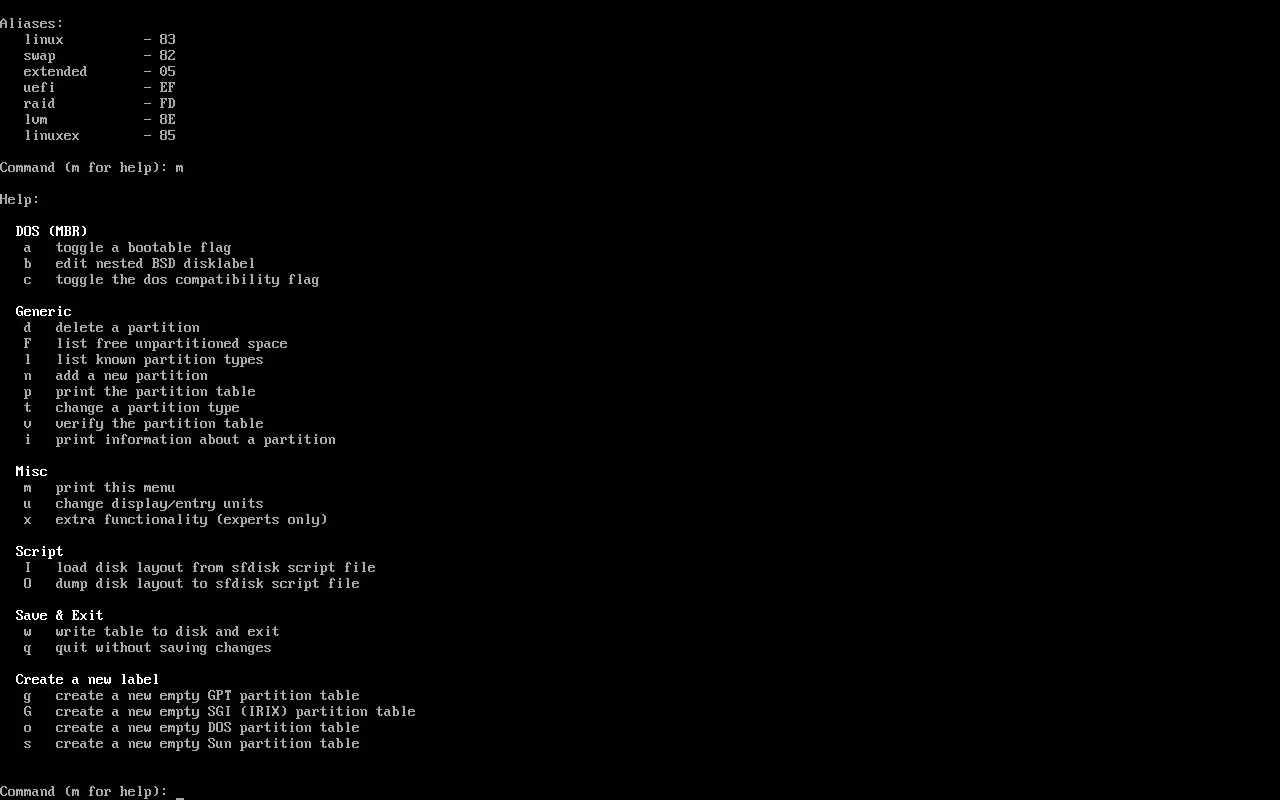Select the 'uefi - EF' alias line
This screenshot has height=800, width=1280.
(100, 87)
